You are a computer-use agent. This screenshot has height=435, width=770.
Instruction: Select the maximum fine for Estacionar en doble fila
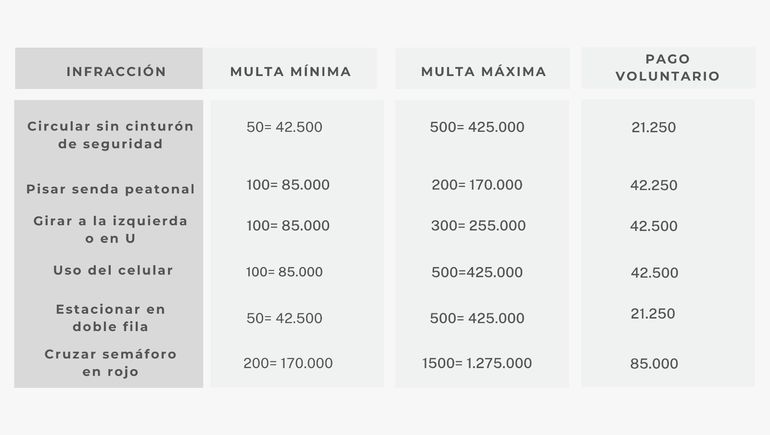click(x=477, y=319)
